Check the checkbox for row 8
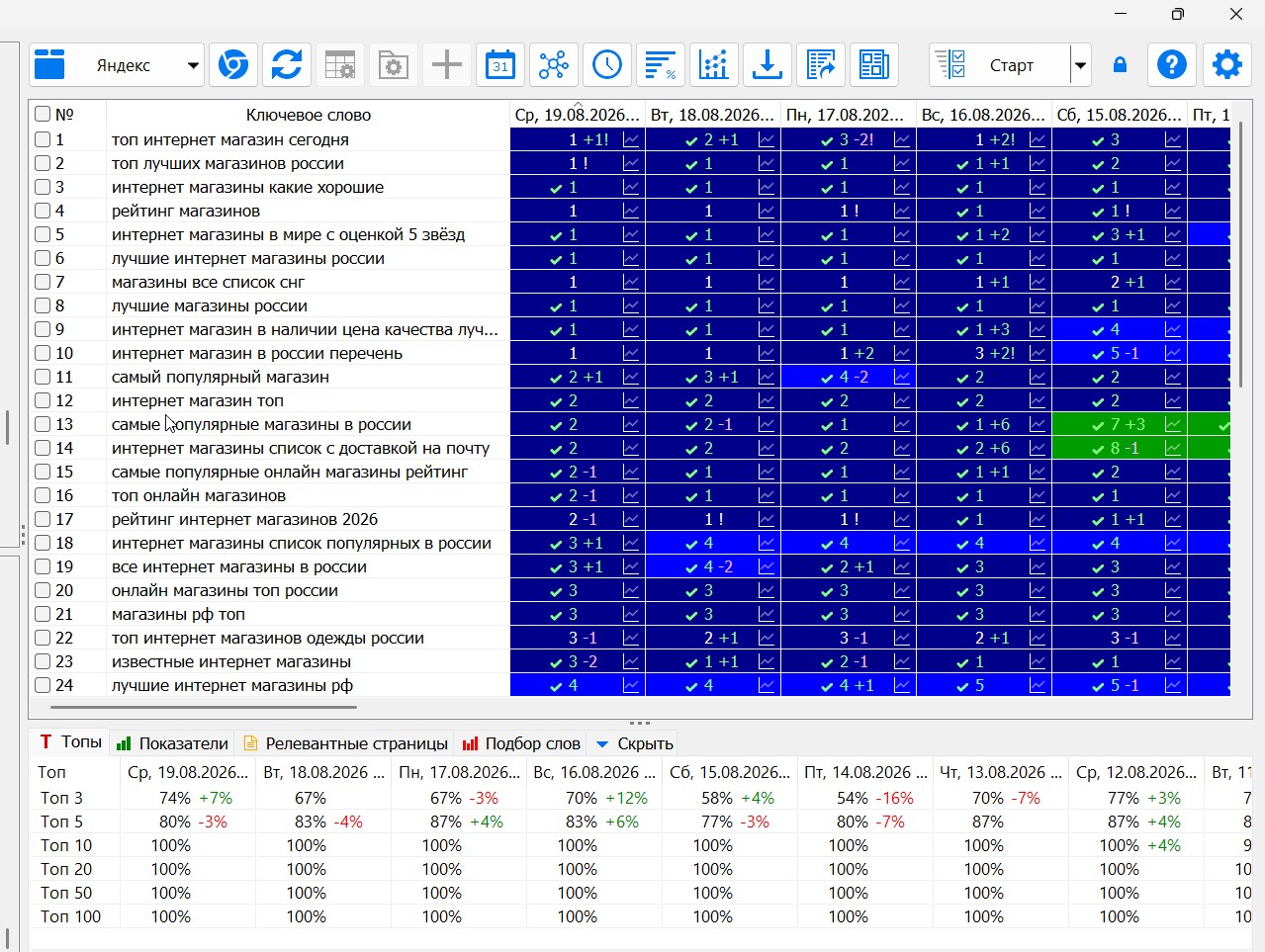1265x952 pixels. [x=43, y=305]
